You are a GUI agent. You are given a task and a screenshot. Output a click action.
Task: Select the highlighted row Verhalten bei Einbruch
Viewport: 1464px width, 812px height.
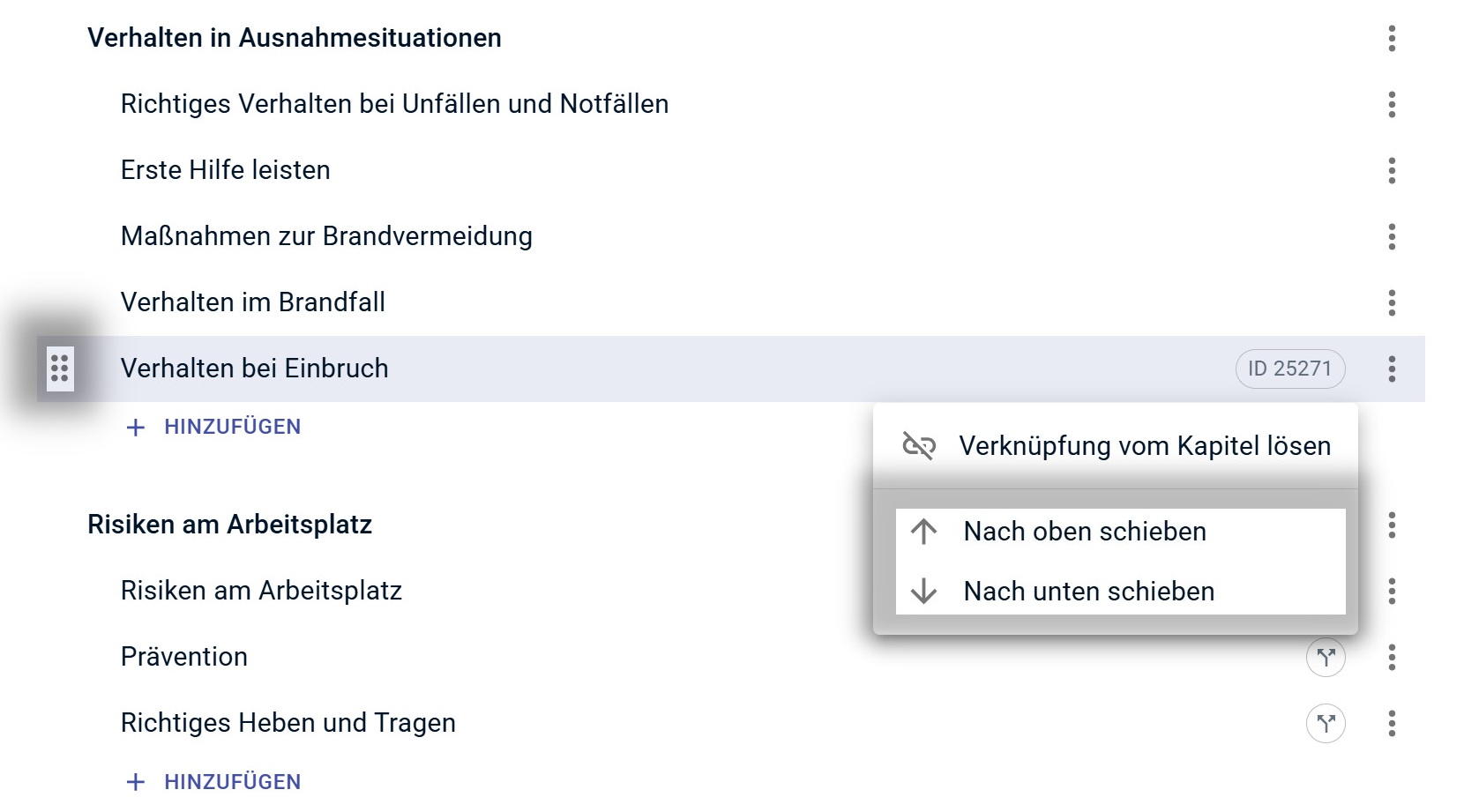[x=256, y=369]
